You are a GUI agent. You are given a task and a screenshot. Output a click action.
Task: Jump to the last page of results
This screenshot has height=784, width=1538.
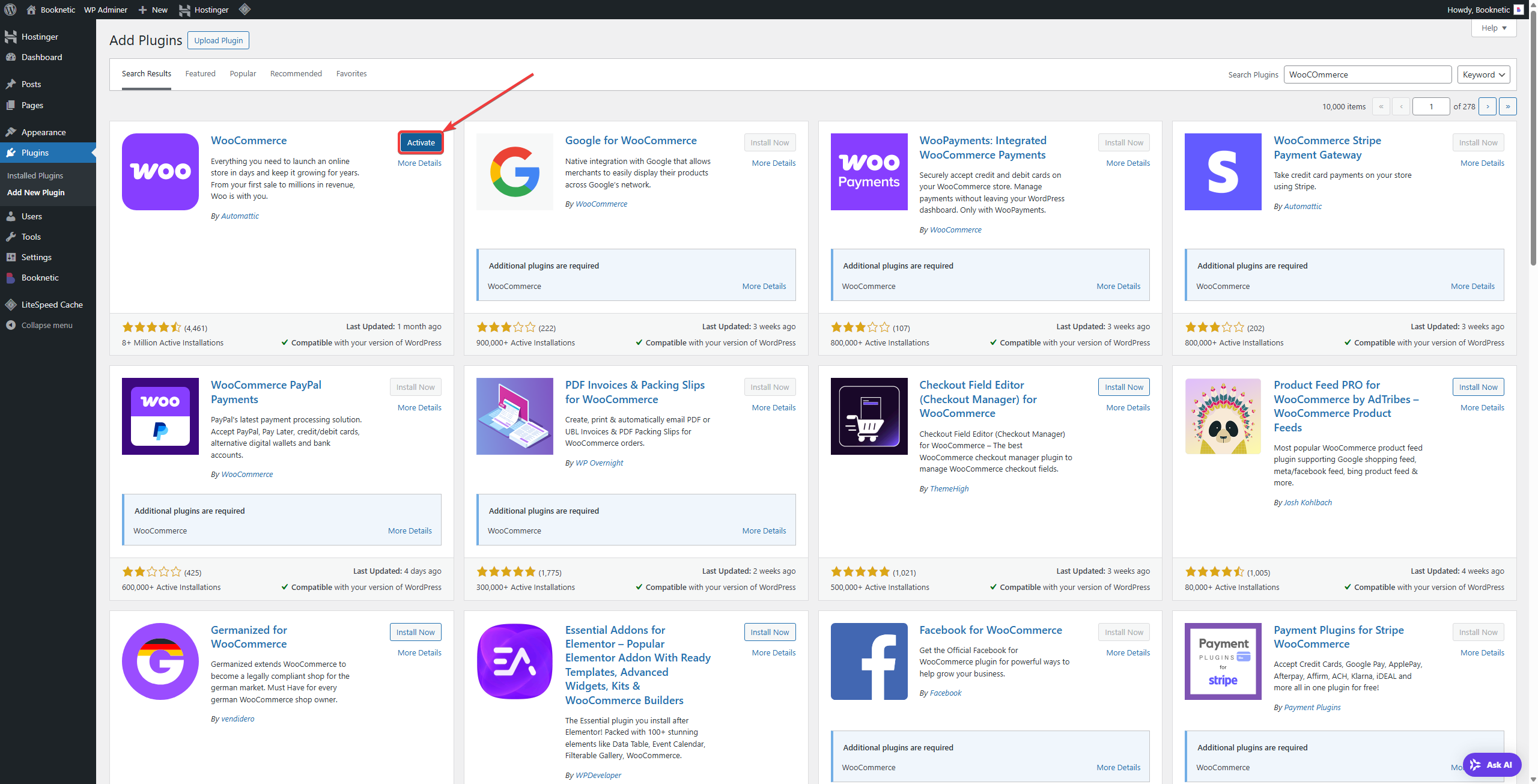click(x=1508, y=106)
